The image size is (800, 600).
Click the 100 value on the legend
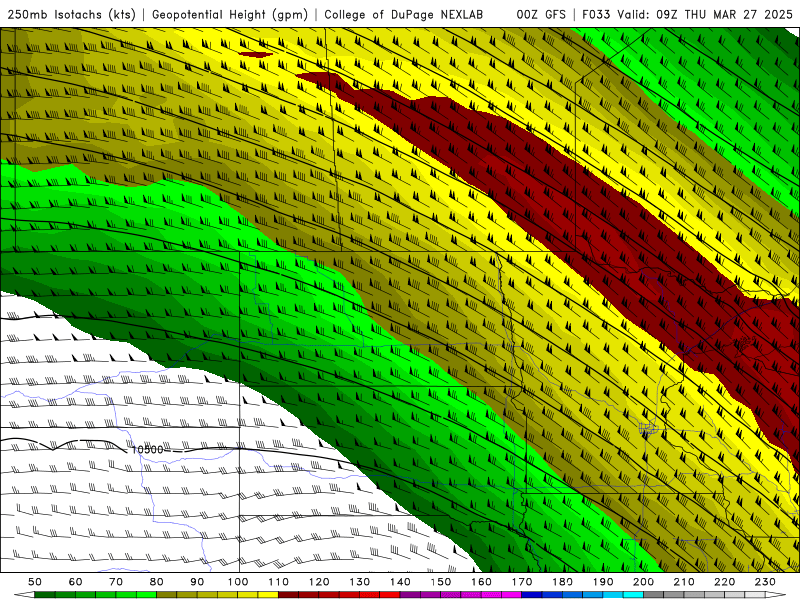238,582
